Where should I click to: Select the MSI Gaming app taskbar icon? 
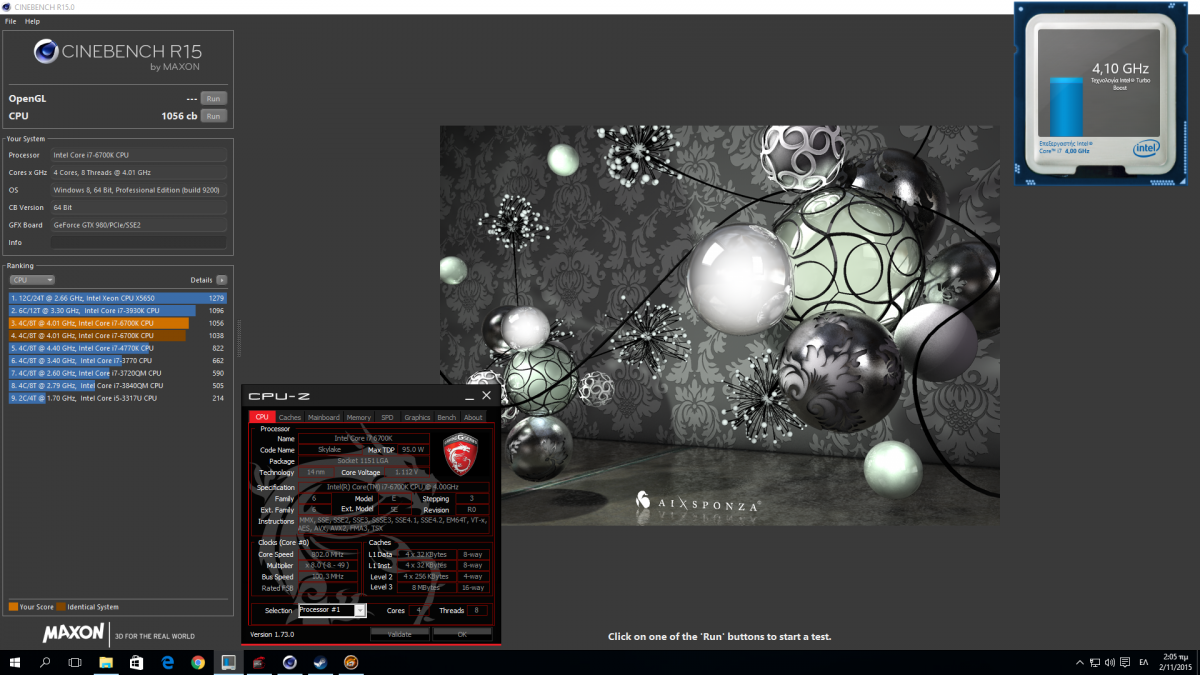coord(258,662)
